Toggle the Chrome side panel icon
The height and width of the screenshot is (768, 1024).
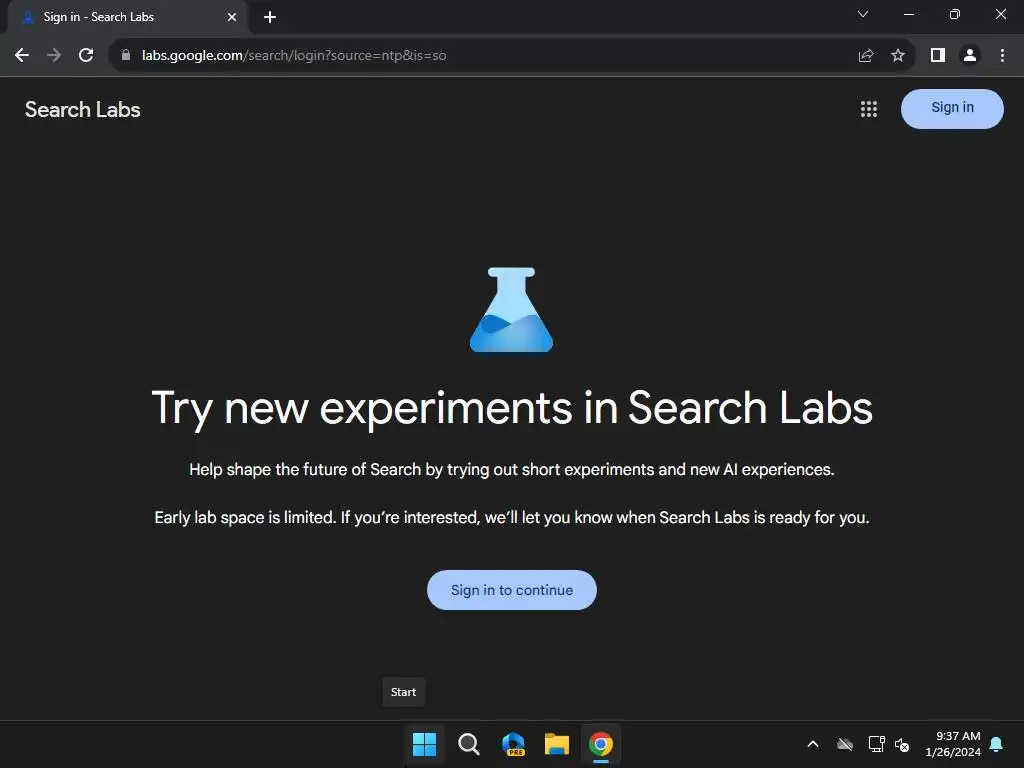pyautogui.click(x=938, y=56)
